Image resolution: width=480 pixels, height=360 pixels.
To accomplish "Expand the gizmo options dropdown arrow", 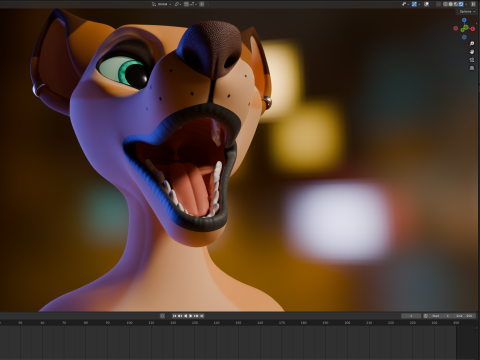I will [x=419, y=4].
